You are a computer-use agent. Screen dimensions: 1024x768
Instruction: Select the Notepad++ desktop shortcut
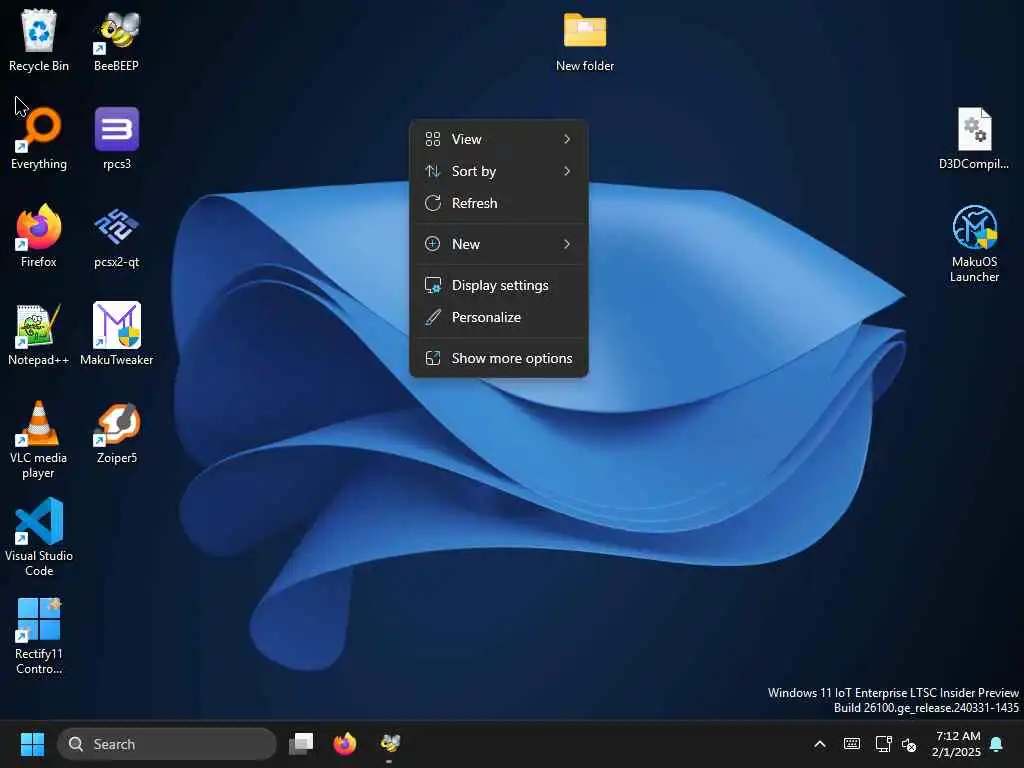[x=39, y=334]
